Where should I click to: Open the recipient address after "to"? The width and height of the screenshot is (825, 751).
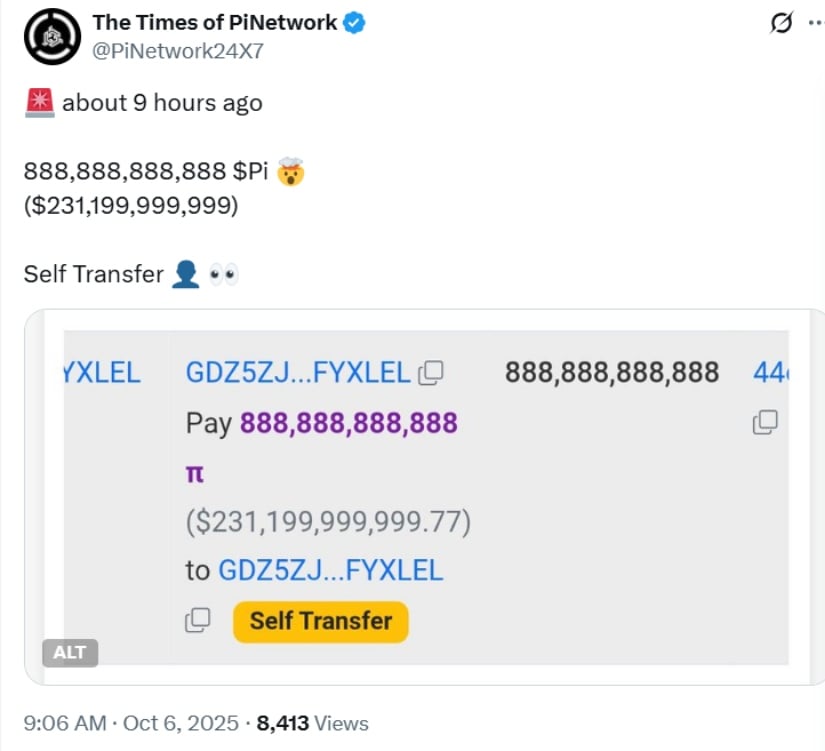(x=330, y=571)
